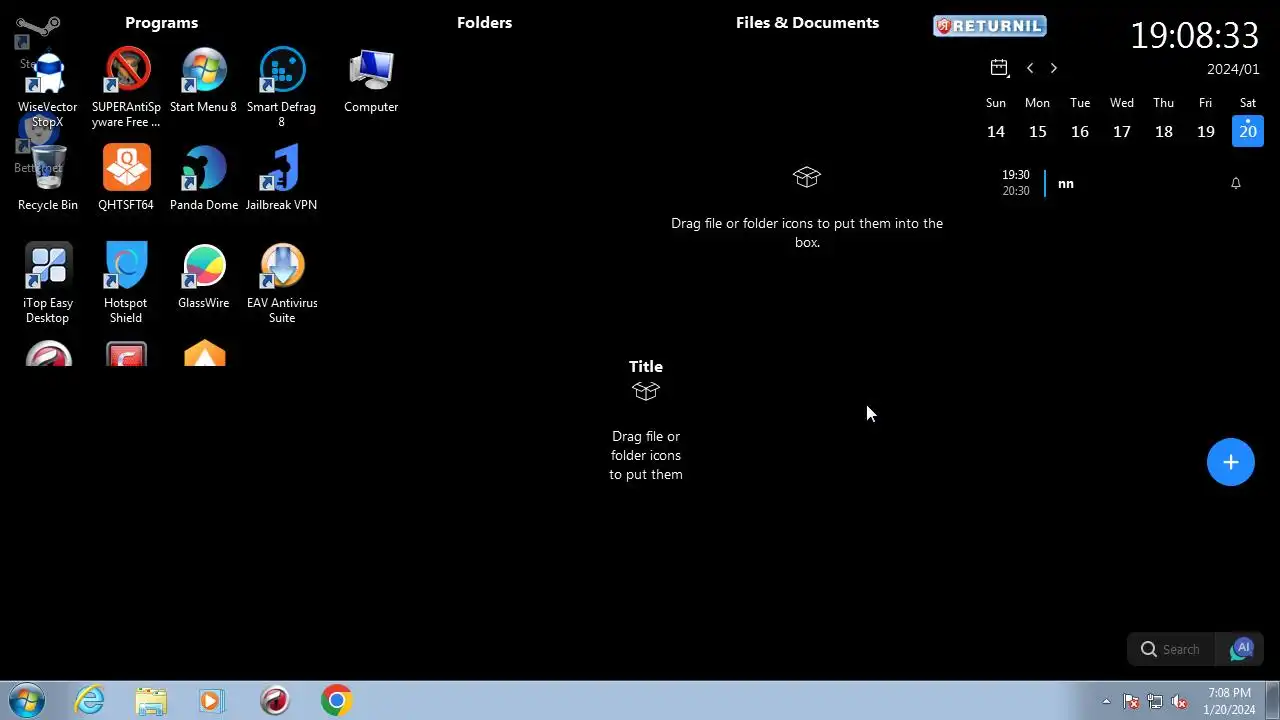This screenshot has width=1280, height=720.
Task: Select Tuesday 16 in the calendar
Action: [1080, 132]
